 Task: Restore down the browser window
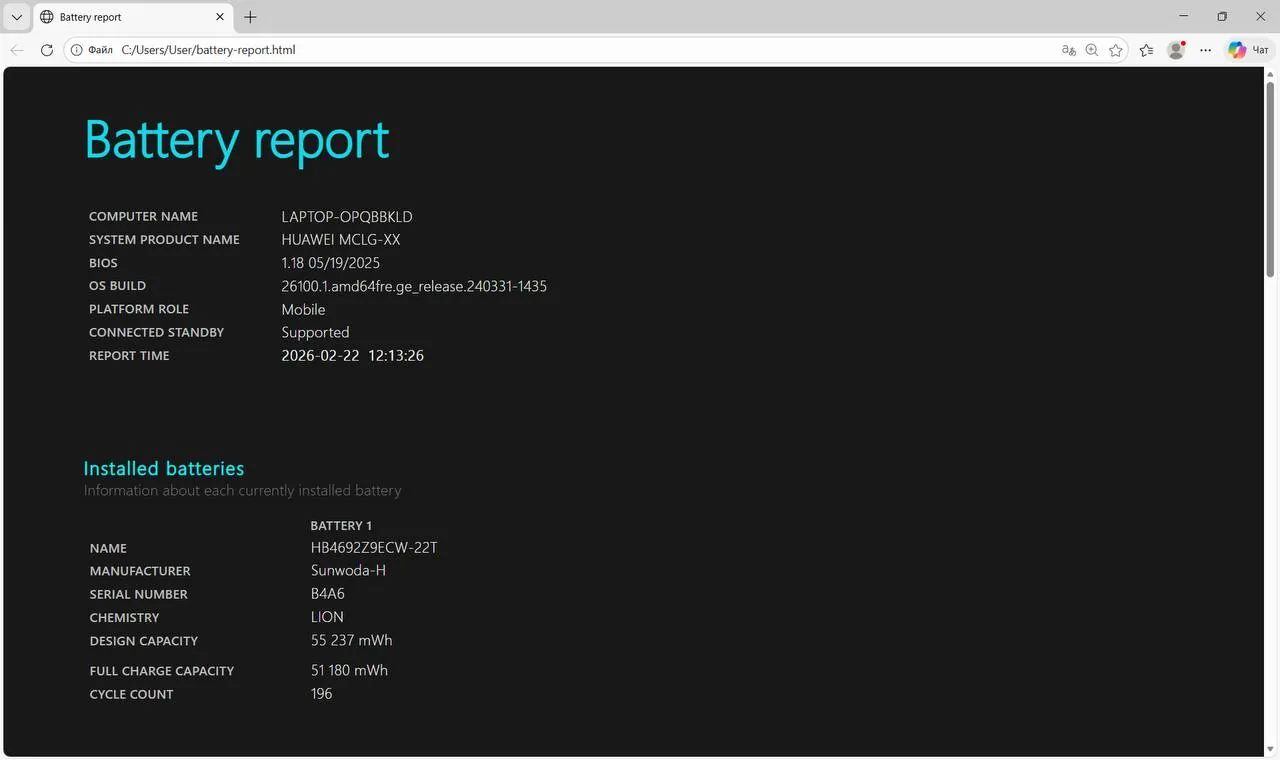tap(1222, 16)
